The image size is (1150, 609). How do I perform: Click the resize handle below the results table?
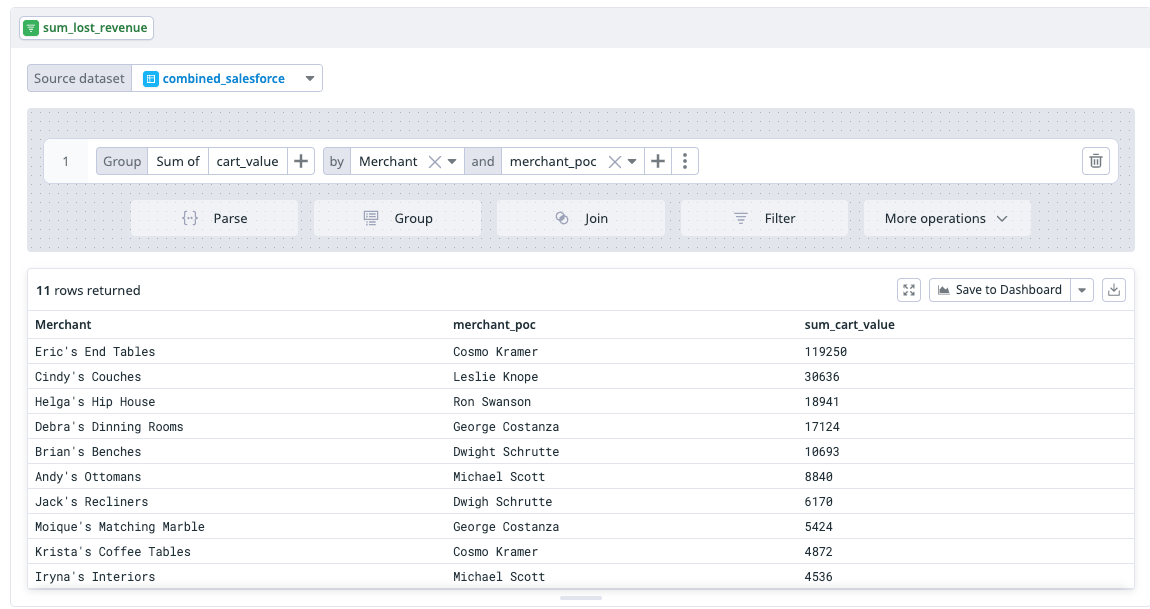pyautogui.click(x=580, y=598)
